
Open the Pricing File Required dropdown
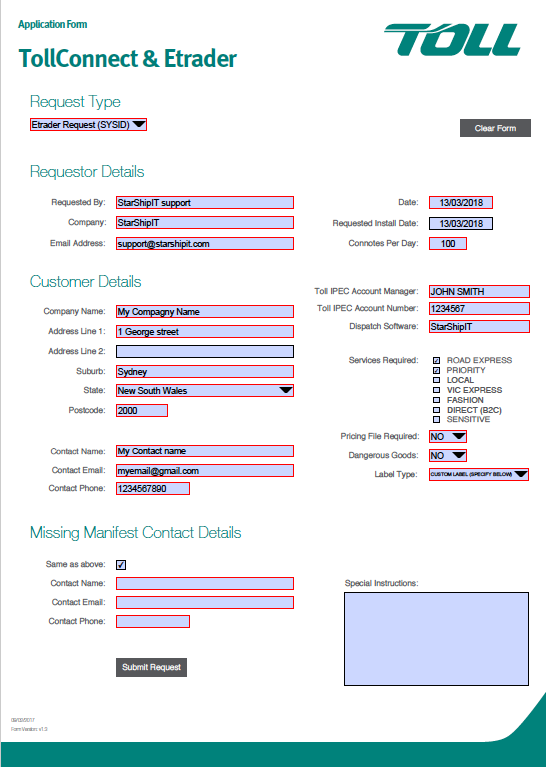pyautogui.click(x=448, y=436)
